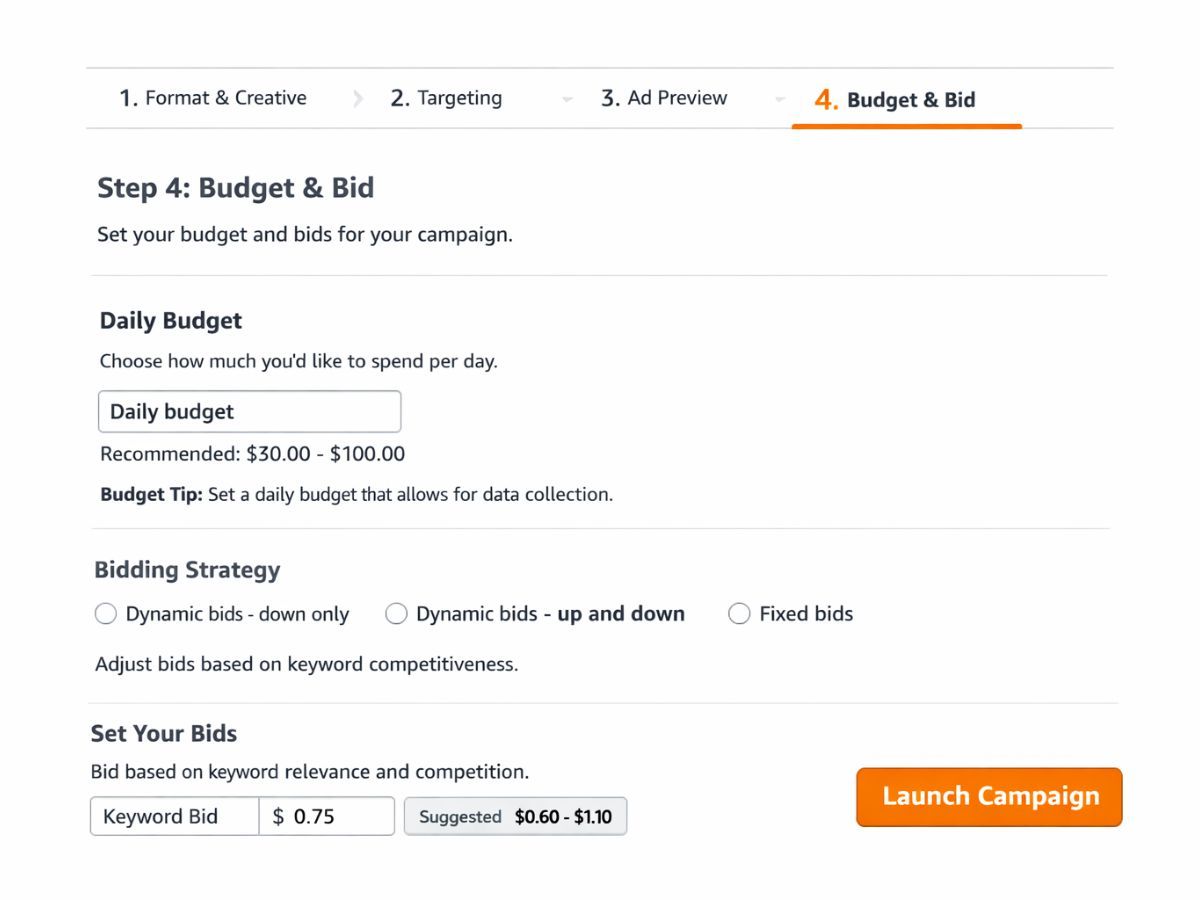Open the dropdown arrow beside Ad Preview
Screen dimensions: 1200x900
coord(780,99)
